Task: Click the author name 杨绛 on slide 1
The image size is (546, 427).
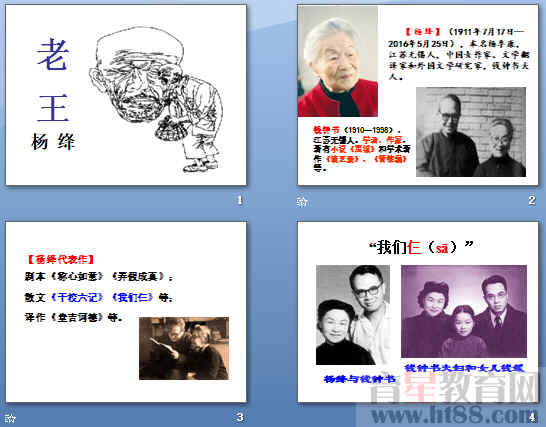Action: coord(53,142)
